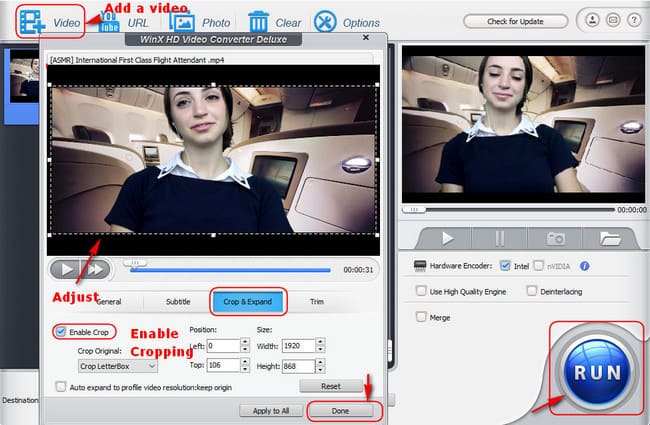Confirm crop with Done button

340,411
